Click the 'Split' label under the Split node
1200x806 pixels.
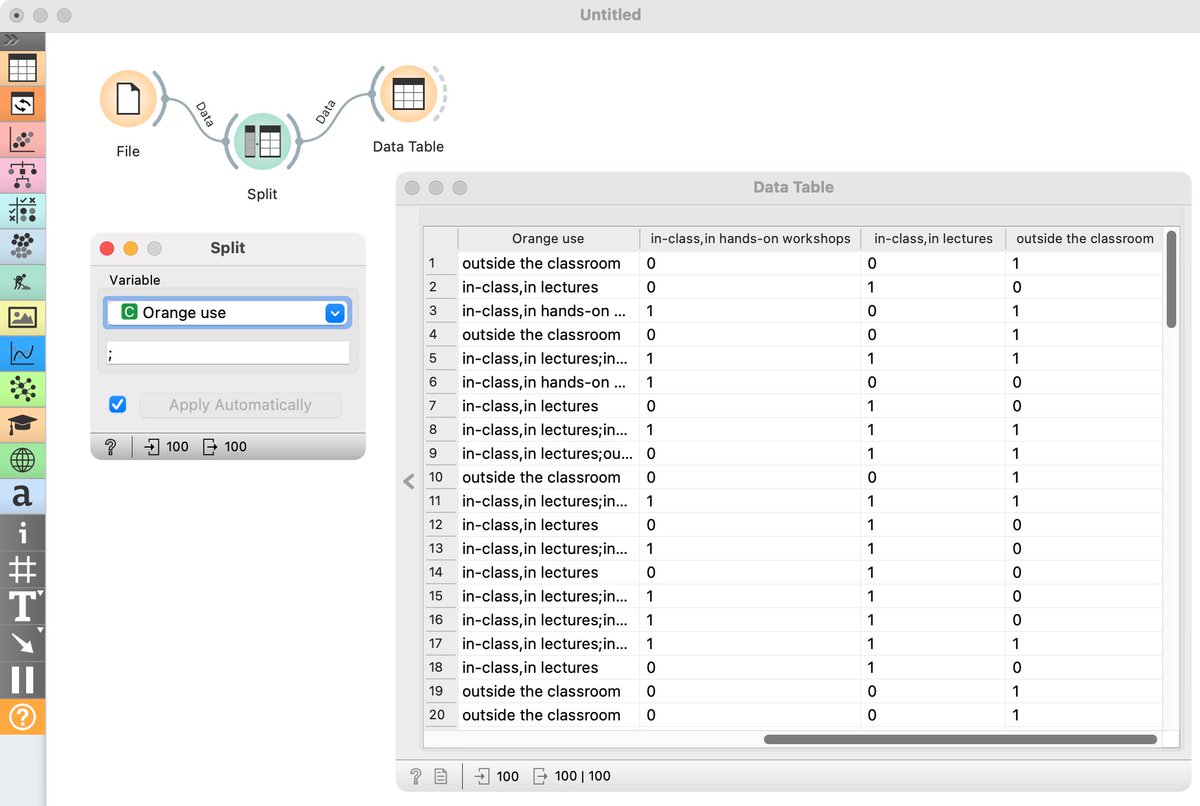[x=262, y=194]
